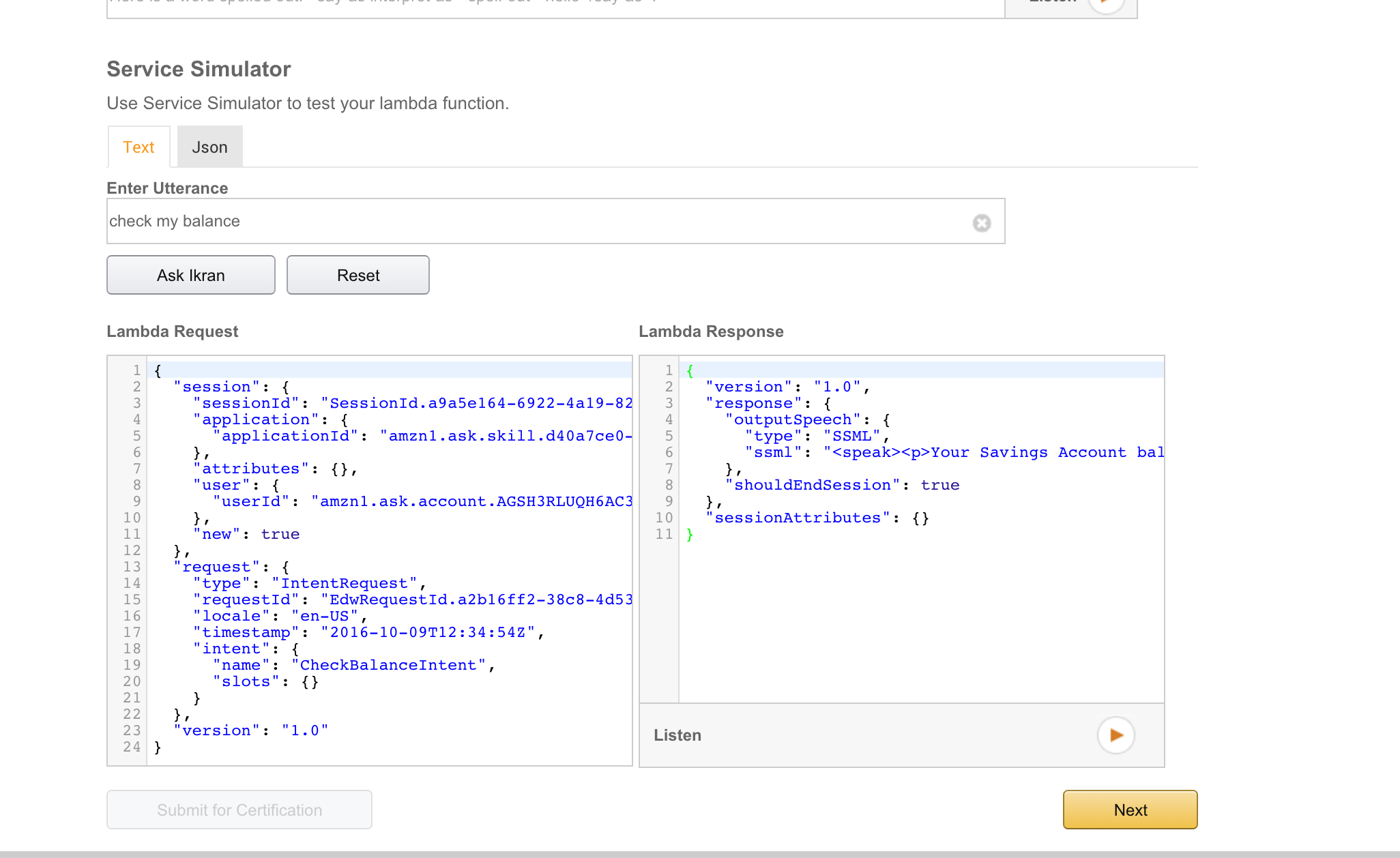Screen dimensions: 1400x858
Task: Go to the next step with Next
Action: [1130, 810]
